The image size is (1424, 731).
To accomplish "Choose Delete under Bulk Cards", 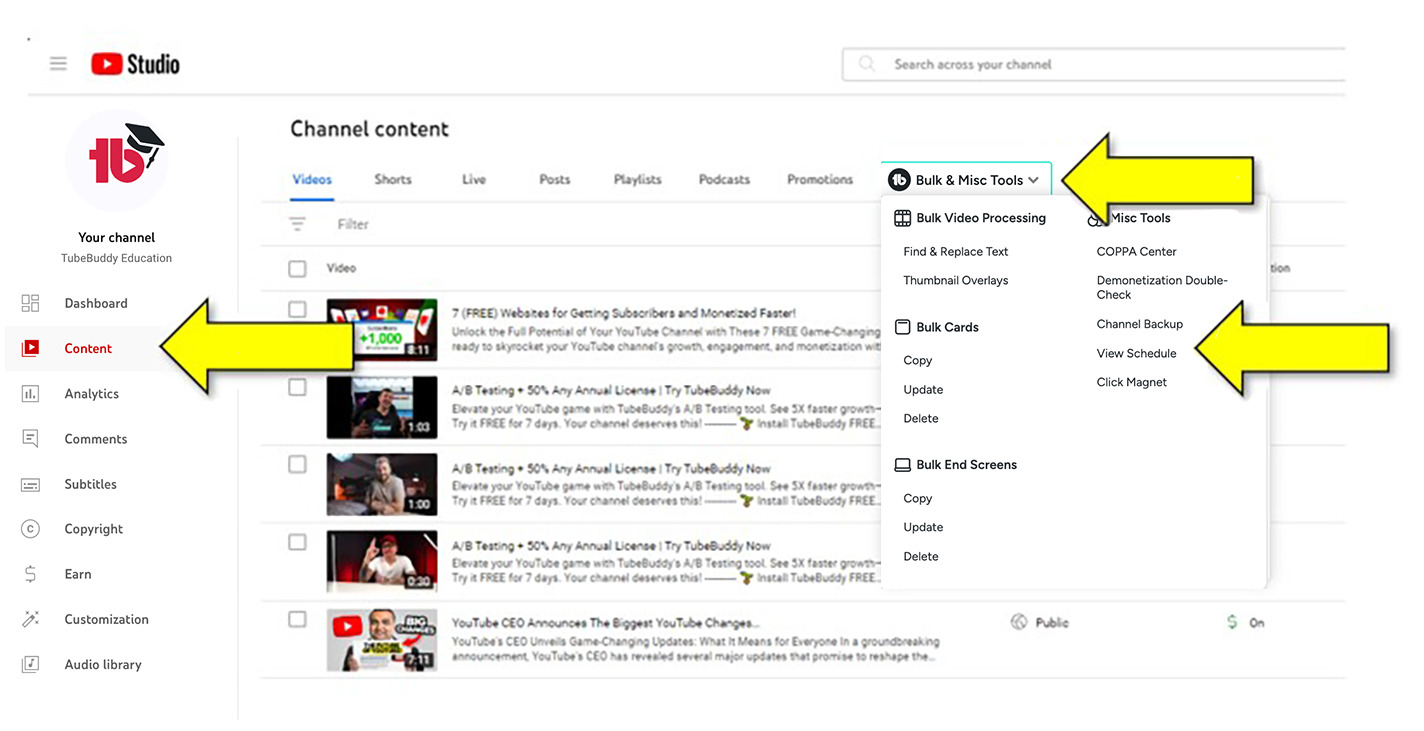I will (921, 419).
